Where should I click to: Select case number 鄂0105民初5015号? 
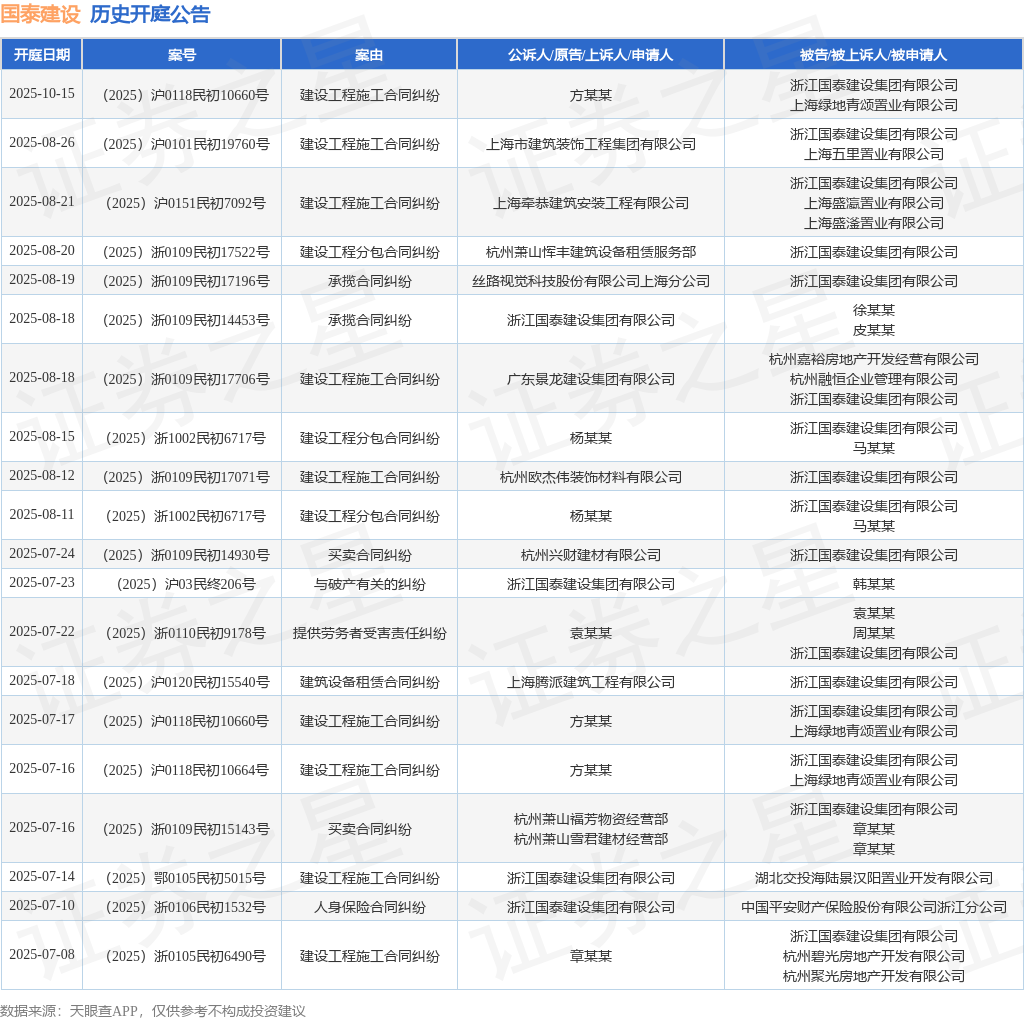click(186, 878)
